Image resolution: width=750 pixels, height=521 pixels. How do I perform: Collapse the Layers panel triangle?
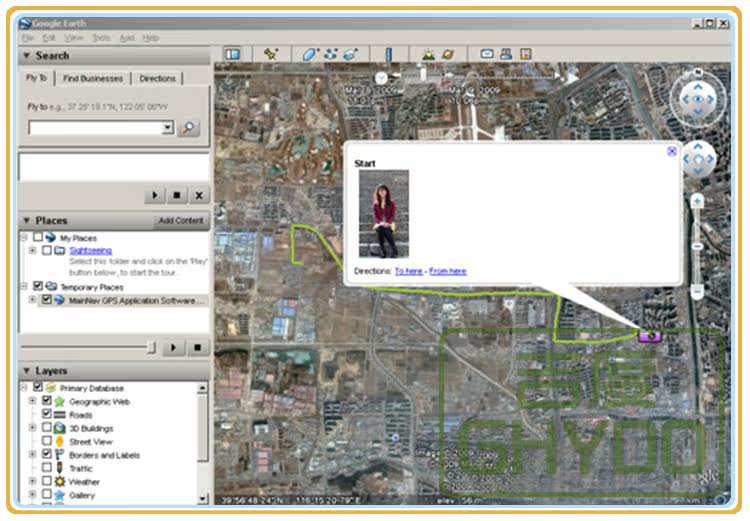[27, 371]
